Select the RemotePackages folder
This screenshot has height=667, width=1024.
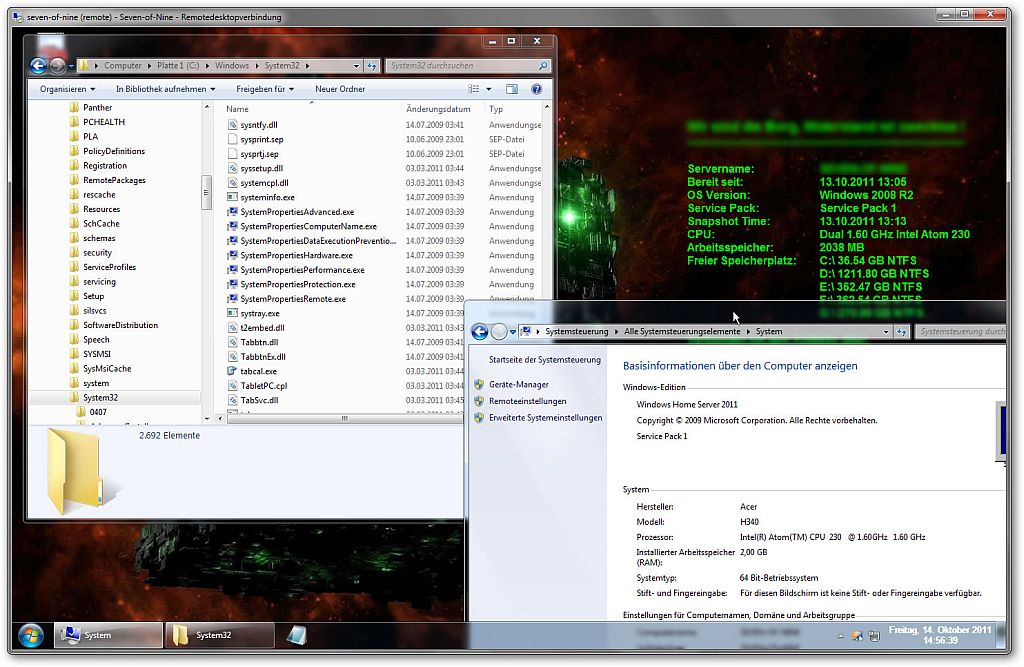tap(114, 180)
